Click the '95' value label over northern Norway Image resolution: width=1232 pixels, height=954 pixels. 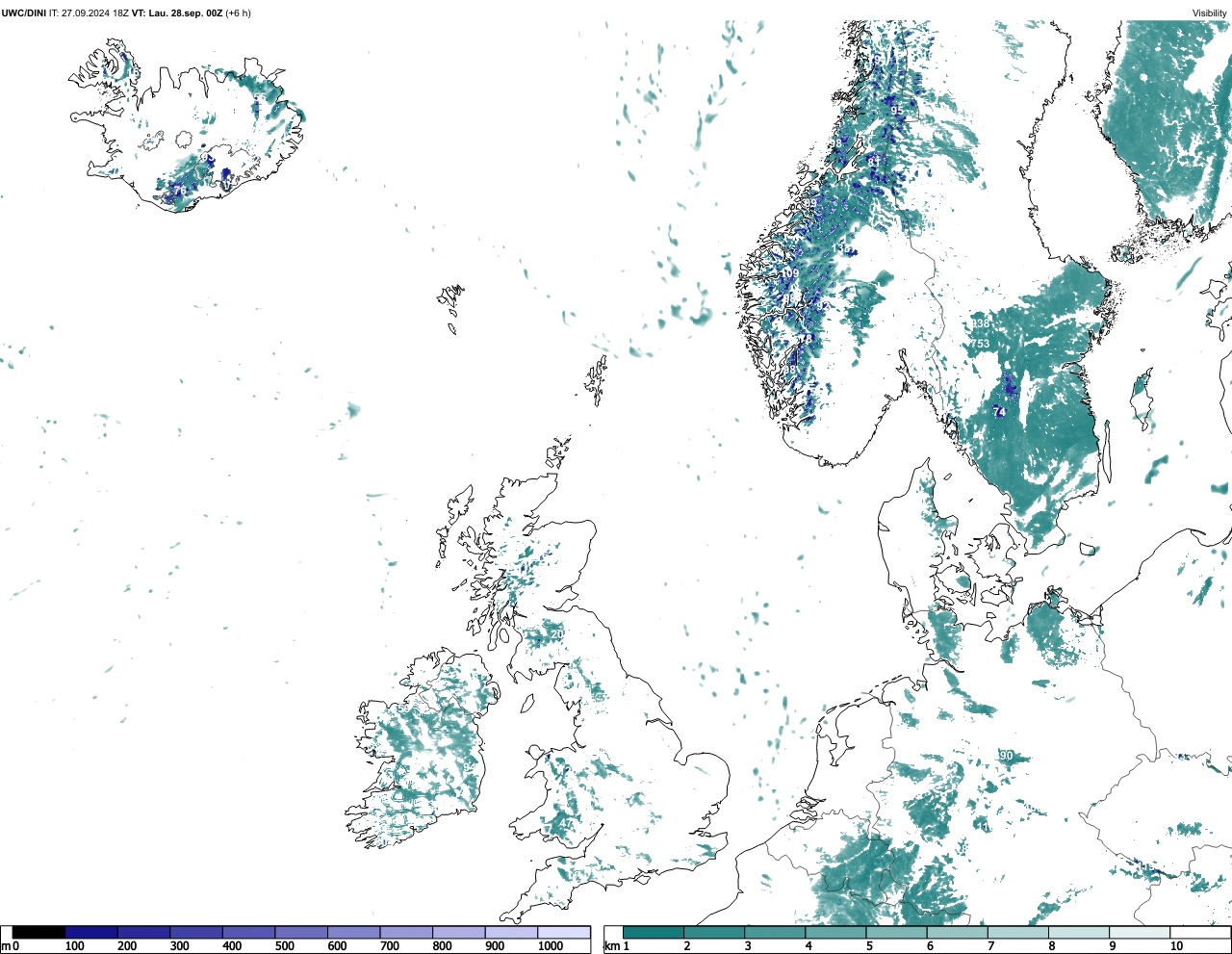897,111
